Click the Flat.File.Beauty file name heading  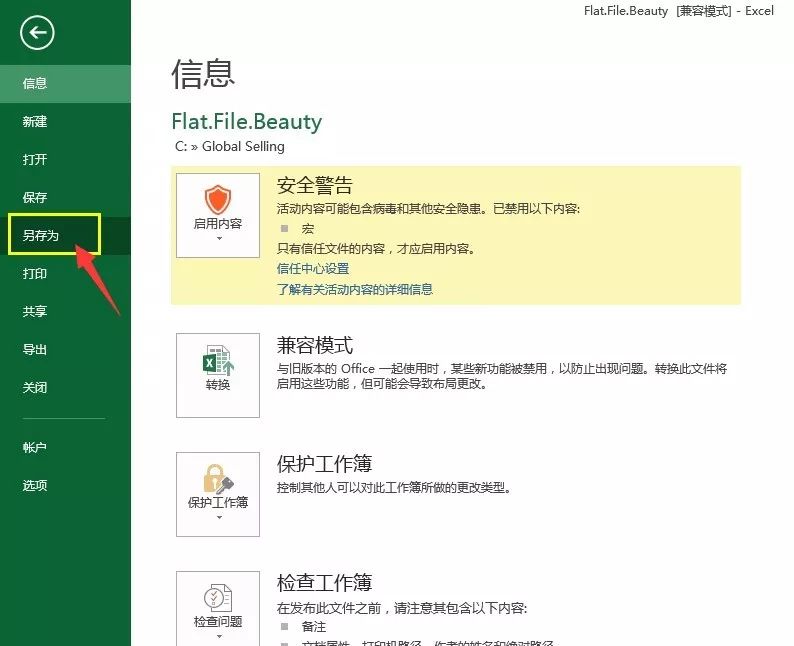(247, 122)
